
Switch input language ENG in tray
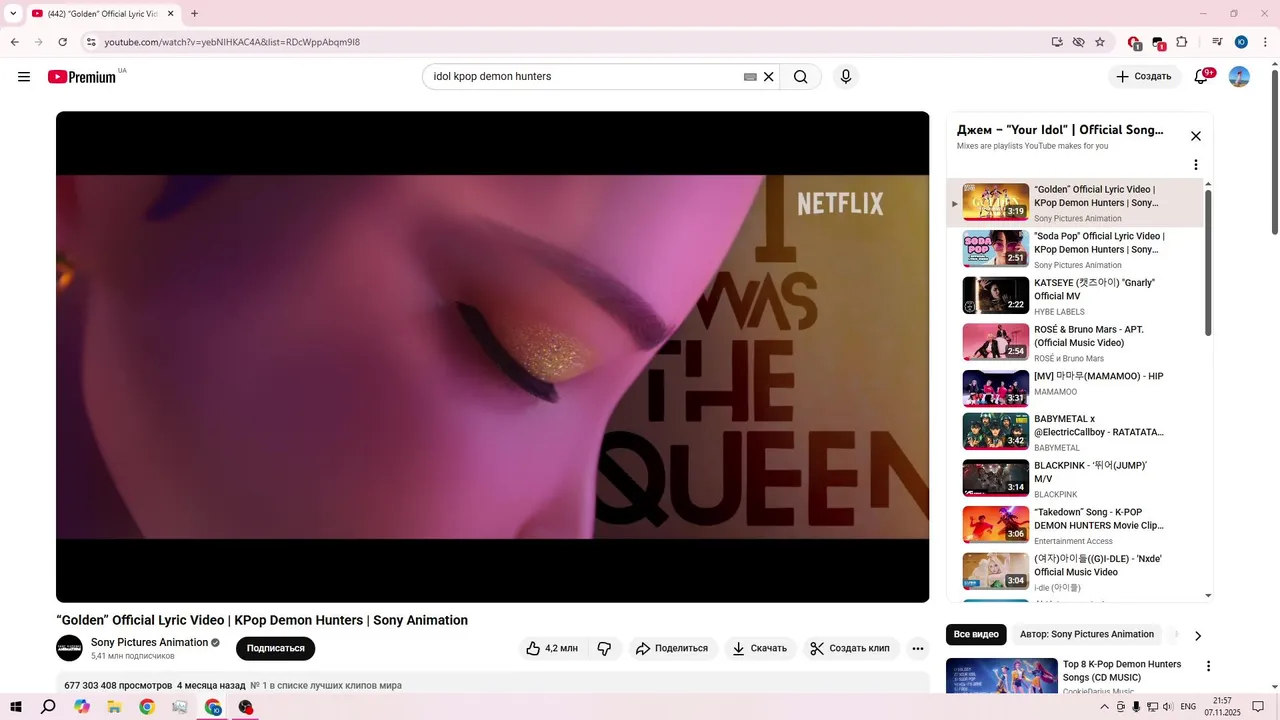(1188, 707)
